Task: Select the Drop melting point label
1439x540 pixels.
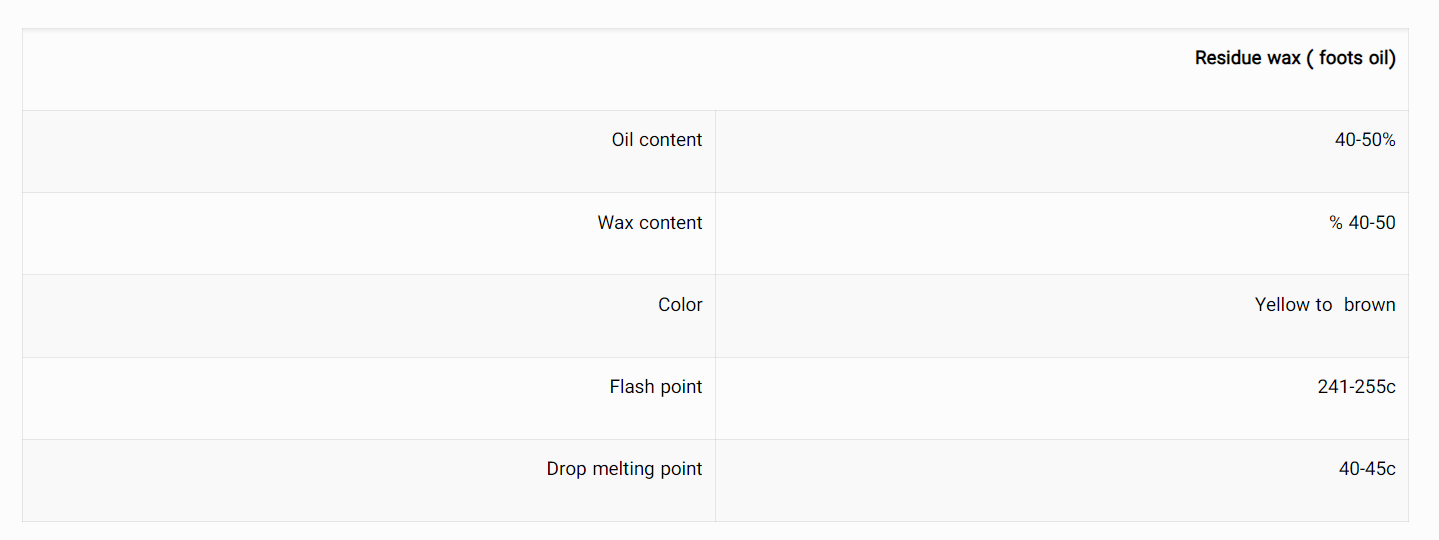Action: pos(625,468)
